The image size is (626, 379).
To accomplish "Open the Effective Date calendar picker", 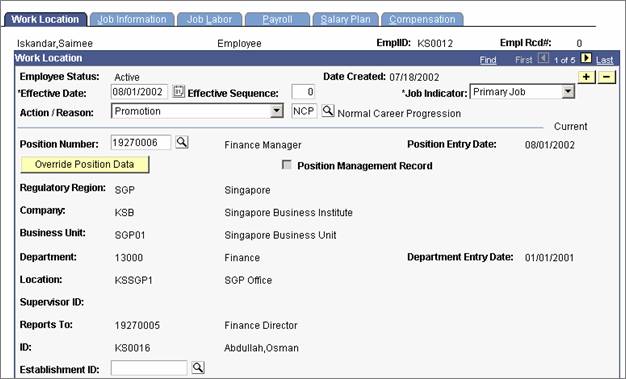I will [178, 92].
